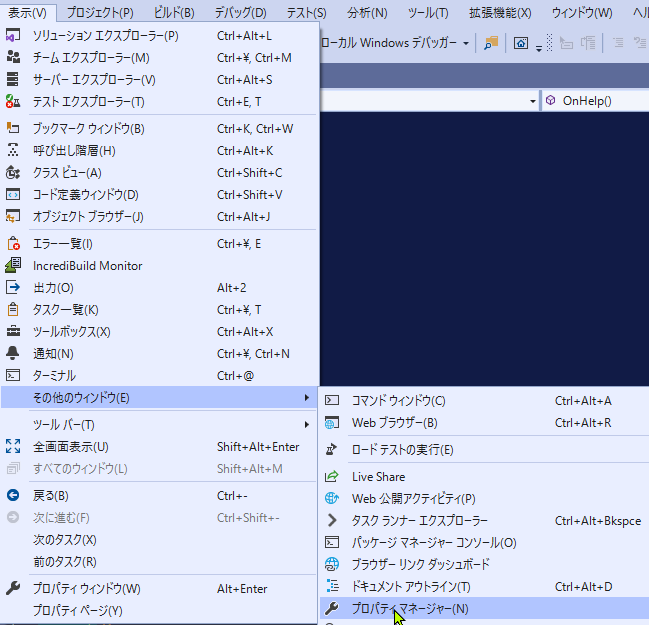Screen dimensions: 649x625
Task: Expand the ツール バー submenu arrow
Action: click(307, 425)
